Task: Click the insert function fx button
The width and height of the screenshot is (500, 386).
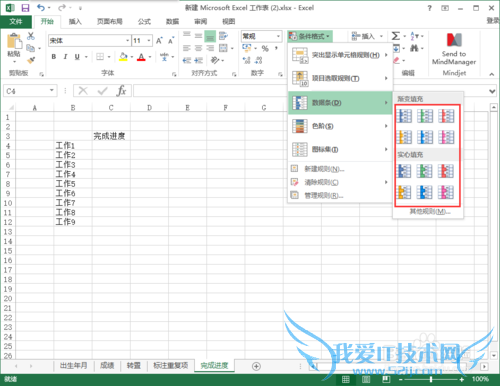Action: (121, 91)
